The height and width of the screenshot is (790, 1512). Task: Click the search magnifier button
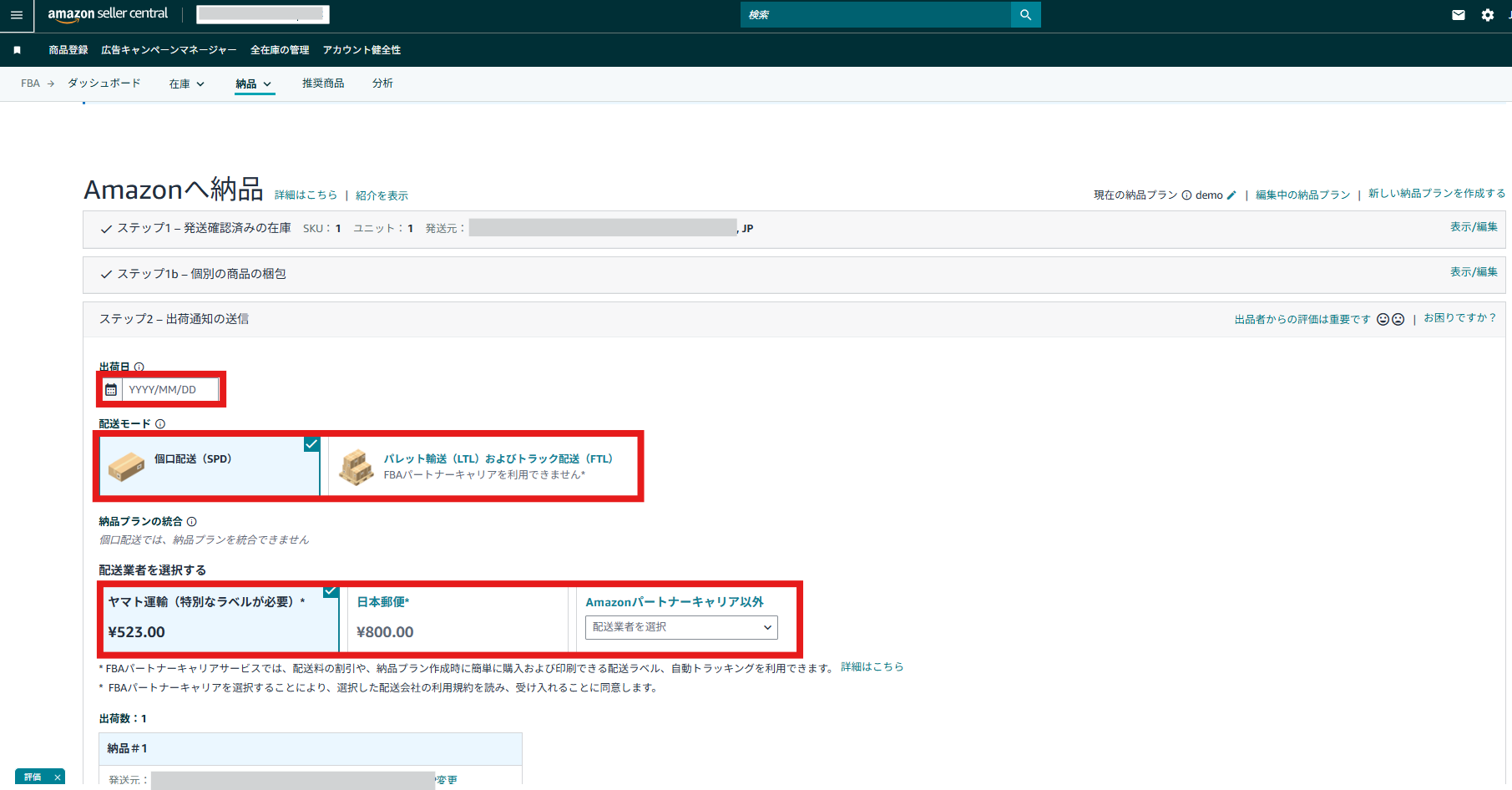(1025, 15)
